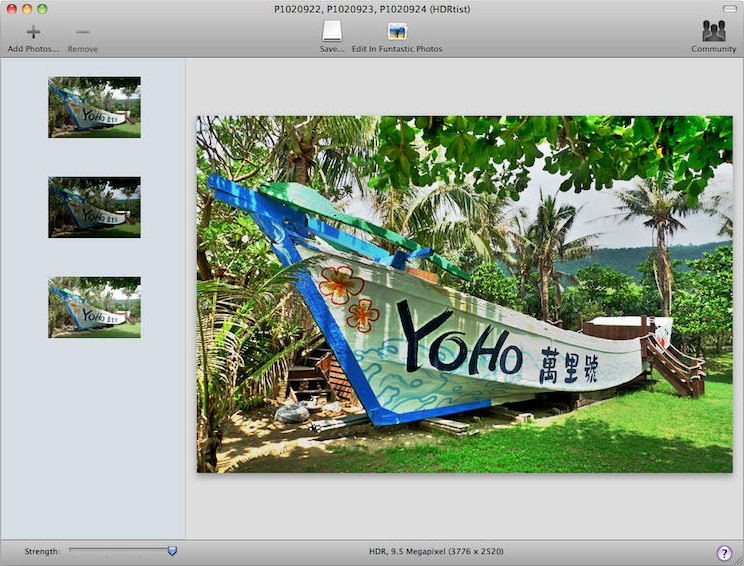
Task: Click empty sidebar area below the thumbnails
Action: click(x=92, y=440)
